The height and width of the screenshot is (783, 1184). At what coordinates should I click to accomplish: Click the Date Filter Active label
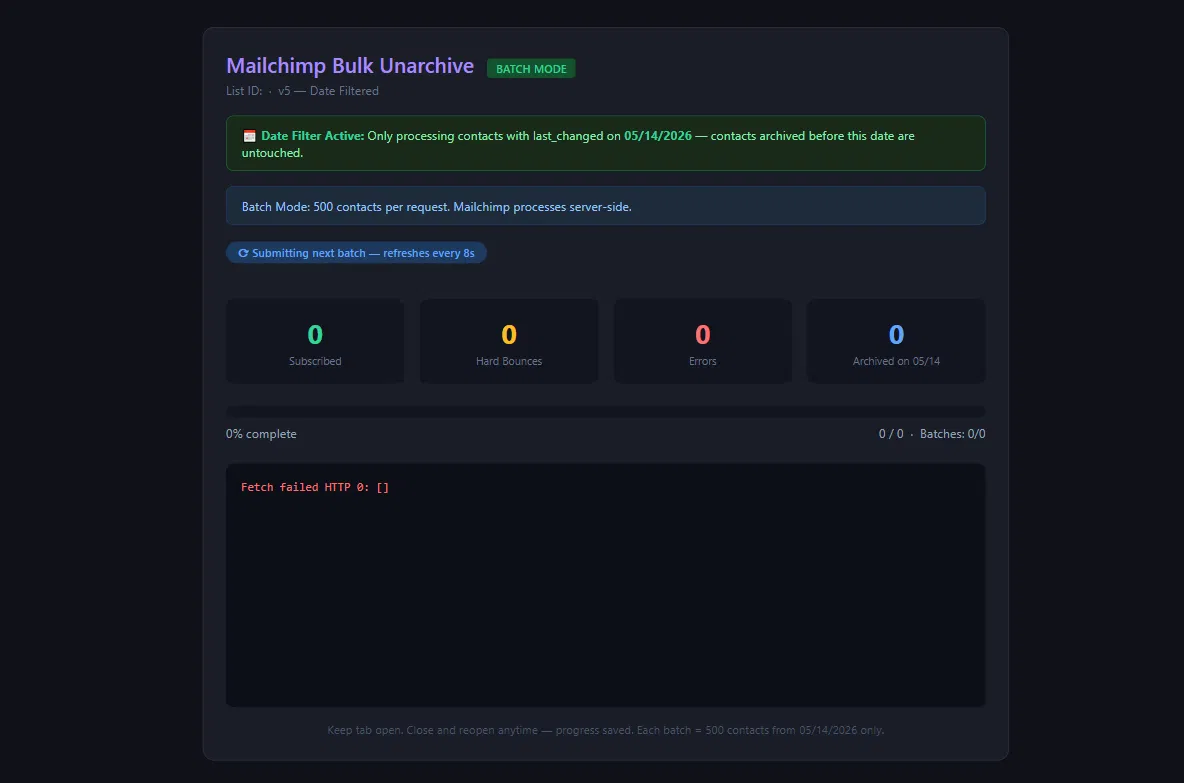point(313,136)
